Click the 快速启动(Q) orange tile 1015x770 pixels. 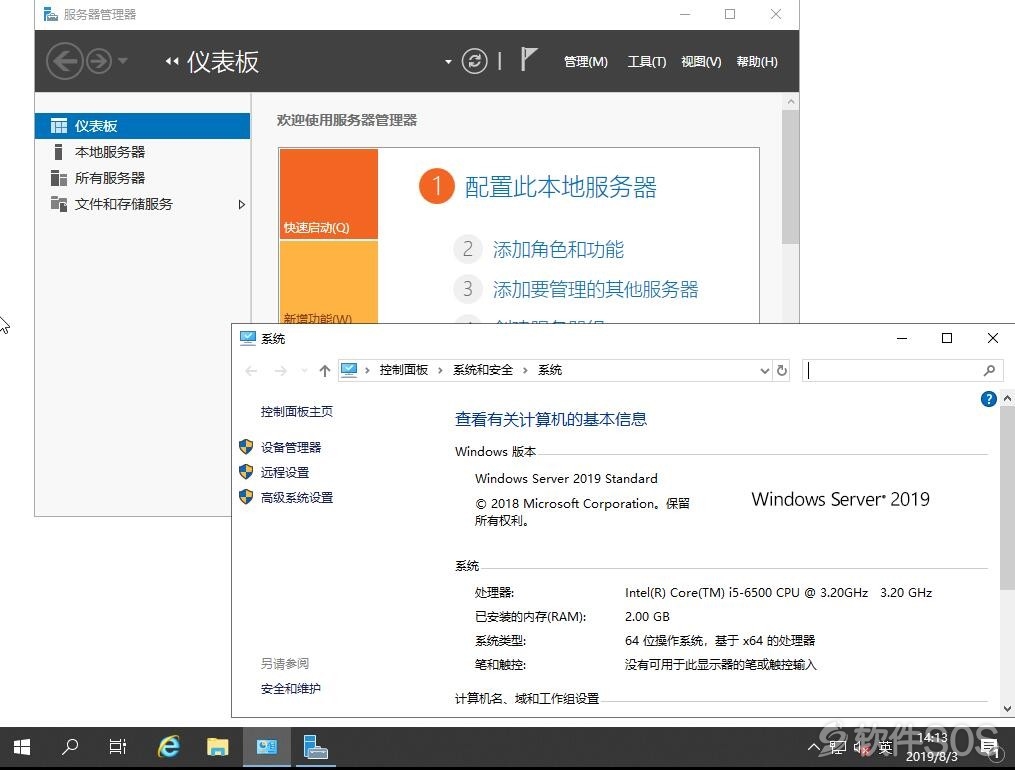pos(329,193)
